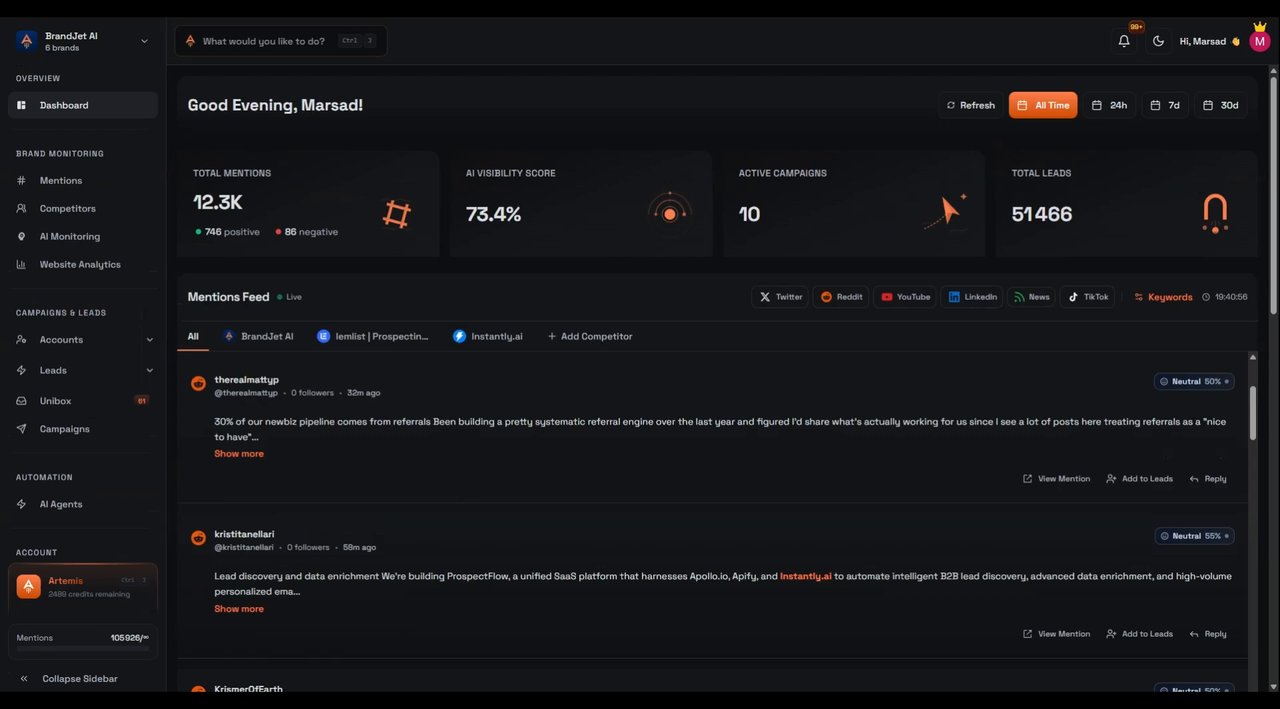Switch to the lemlist Prospecting tab
The width and height of the screenshot is (1280, 709).
373,337
